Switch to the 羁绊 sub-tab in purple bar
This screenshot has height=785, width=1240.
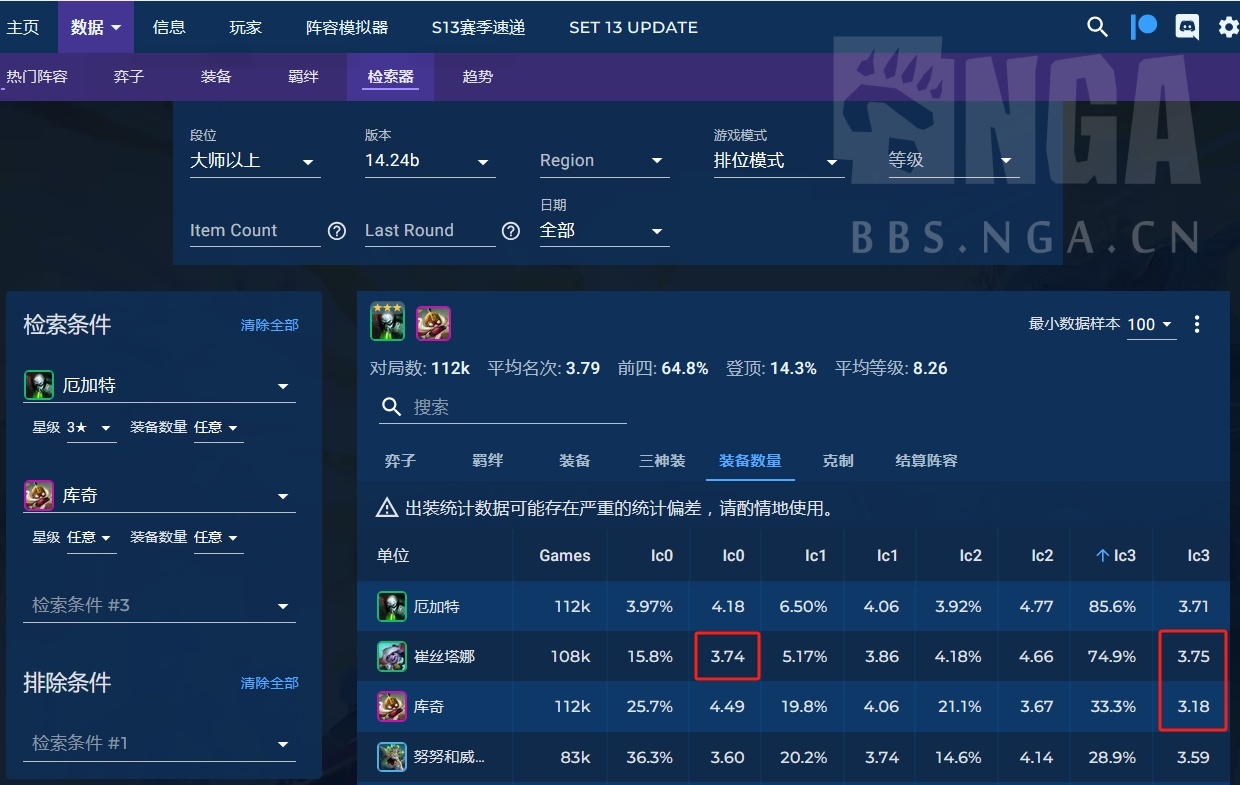303,76
